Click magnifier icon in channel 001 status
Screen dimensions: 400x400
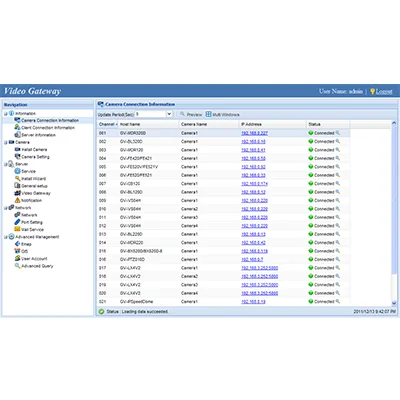pyautogui.click(x=338, y=133)
